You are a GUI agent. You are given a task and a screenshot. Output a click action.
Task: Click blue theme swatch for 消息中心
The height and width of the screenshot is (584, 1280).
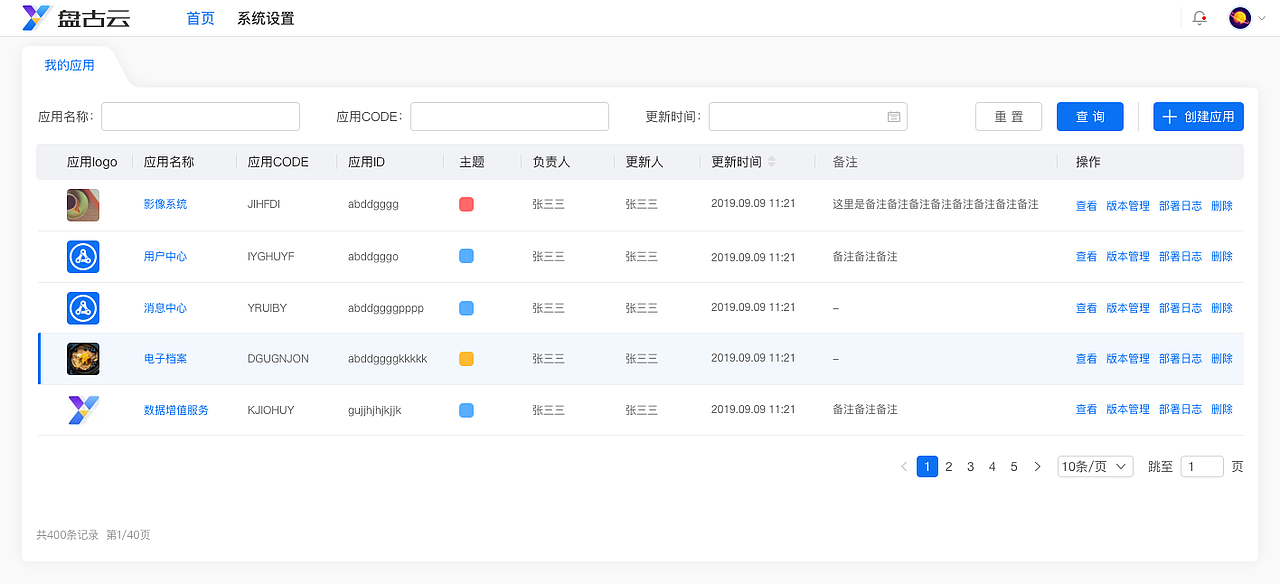[466, 308]
